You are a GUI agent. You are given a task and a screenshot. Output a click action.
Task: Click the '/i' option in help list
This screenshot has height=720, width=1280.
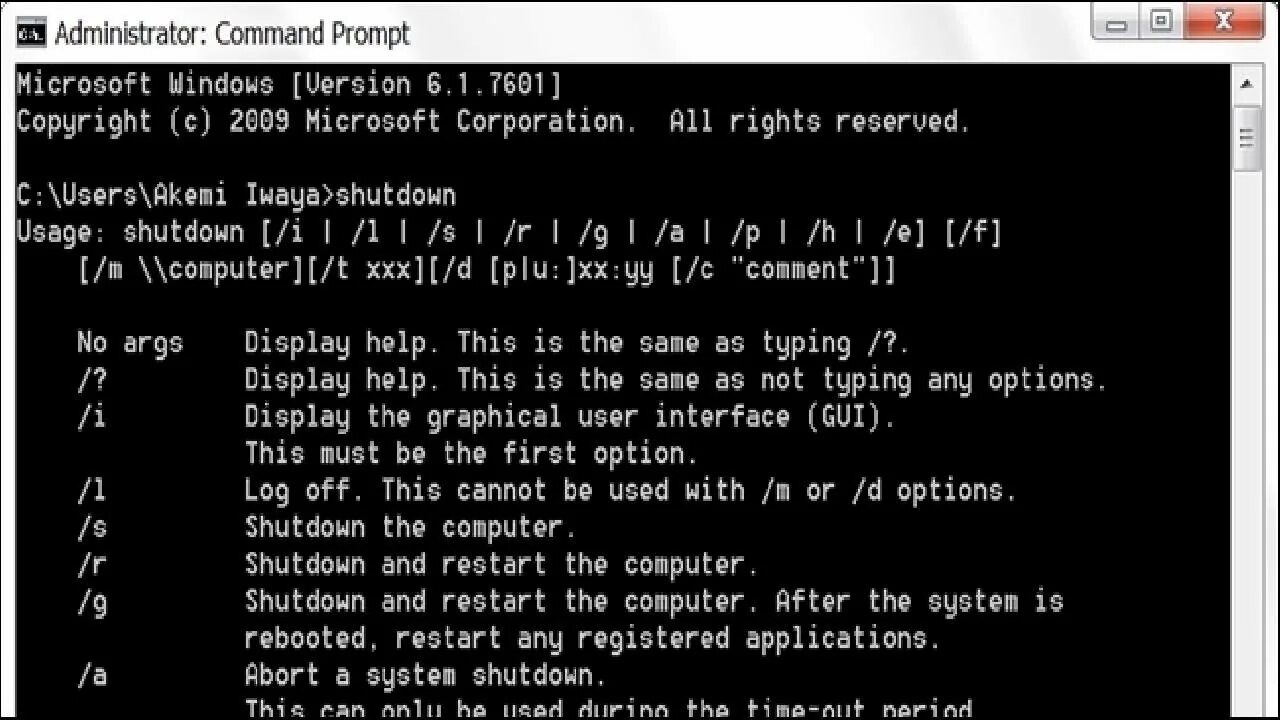(x=91, y=417)
